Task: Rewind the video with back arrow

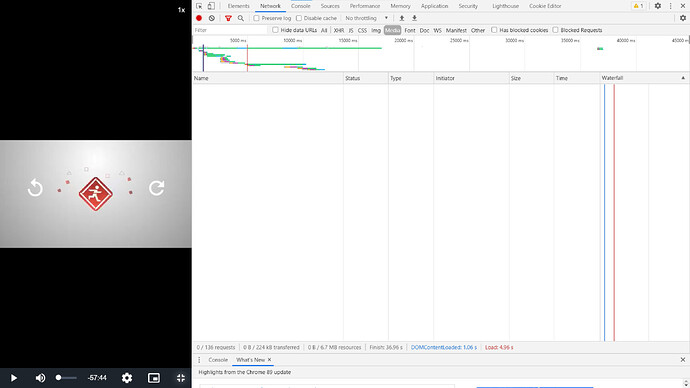Action: [35, 188]
